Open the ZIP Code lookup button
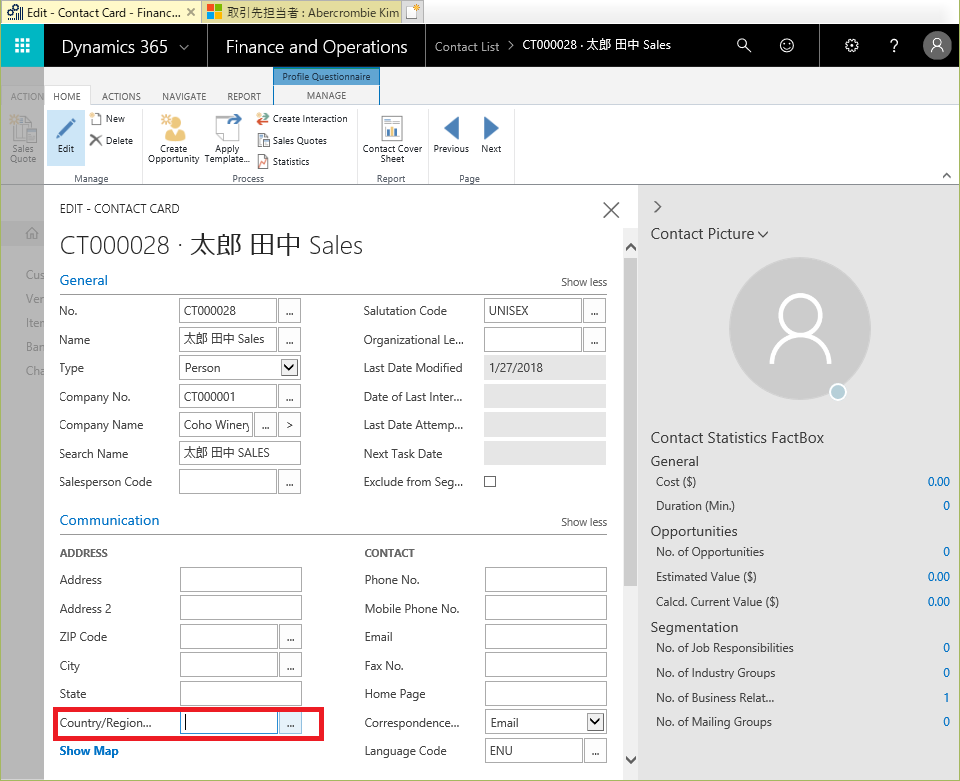The width and height of the screenshot is (960, 781). coord(290,637)
